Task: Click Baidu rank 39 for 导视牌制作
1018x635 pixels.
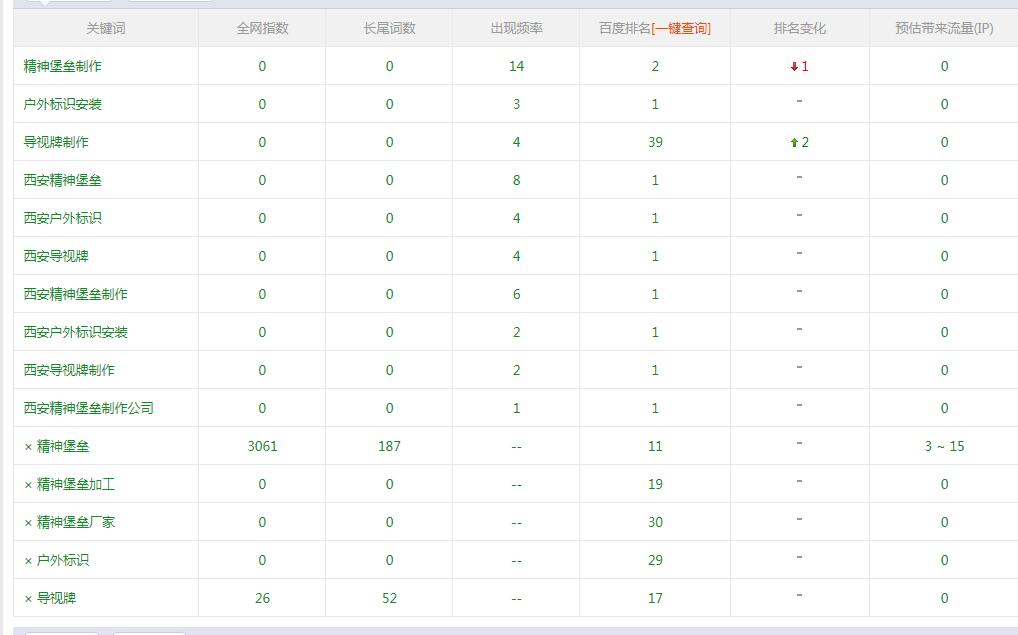Action: 655,143
